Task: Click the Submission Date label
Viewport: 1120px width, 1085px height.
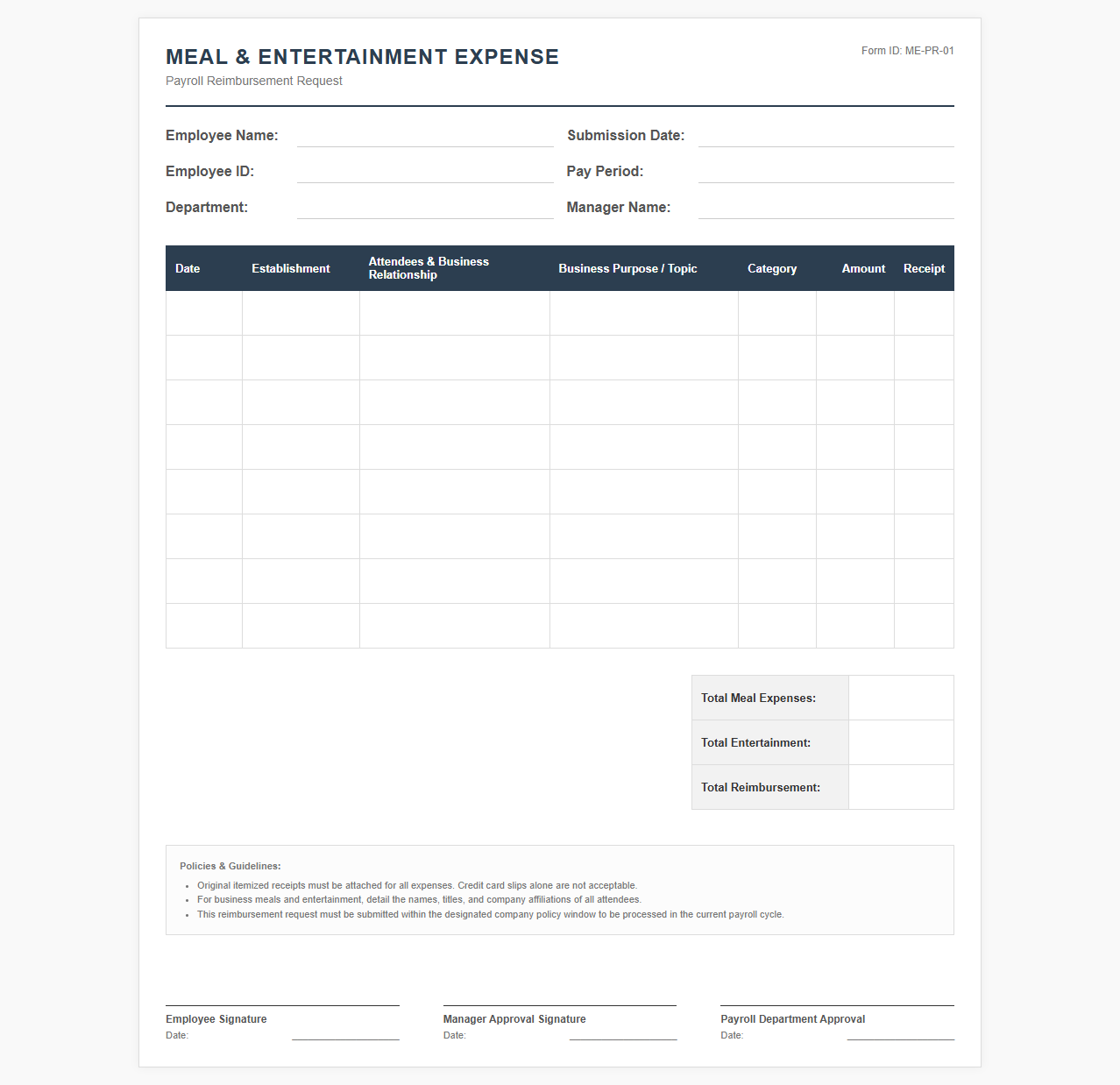Action: coord(626,136)
